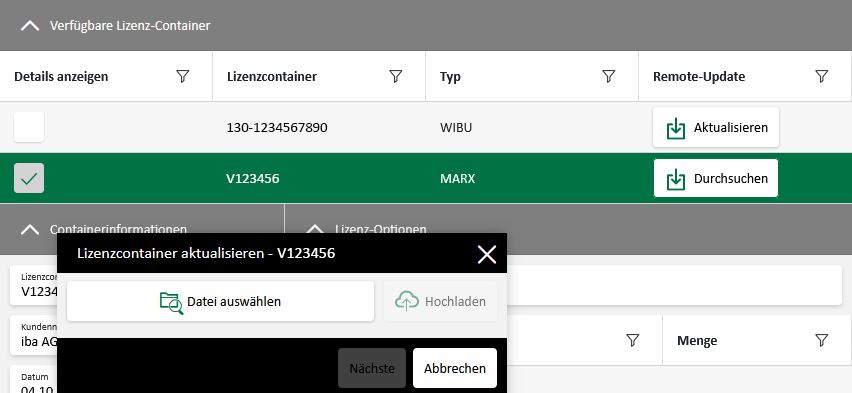Image resolution: width=852 pixels, height=393 pixels.
Task: Click the Datei auswählen button
Action: (x=220, y=301)
